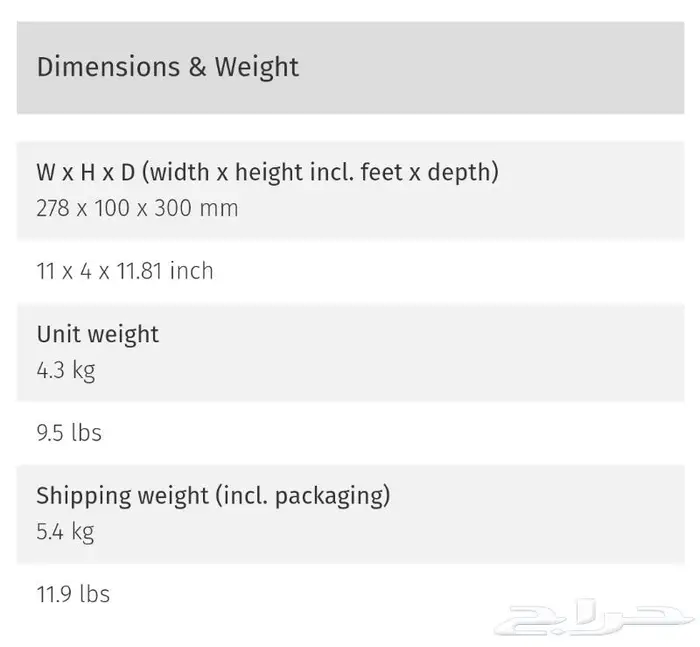Select the 11 x 4 x 11.81 inch row
This screenshot has width=700, height=647.
pos(350,271)
